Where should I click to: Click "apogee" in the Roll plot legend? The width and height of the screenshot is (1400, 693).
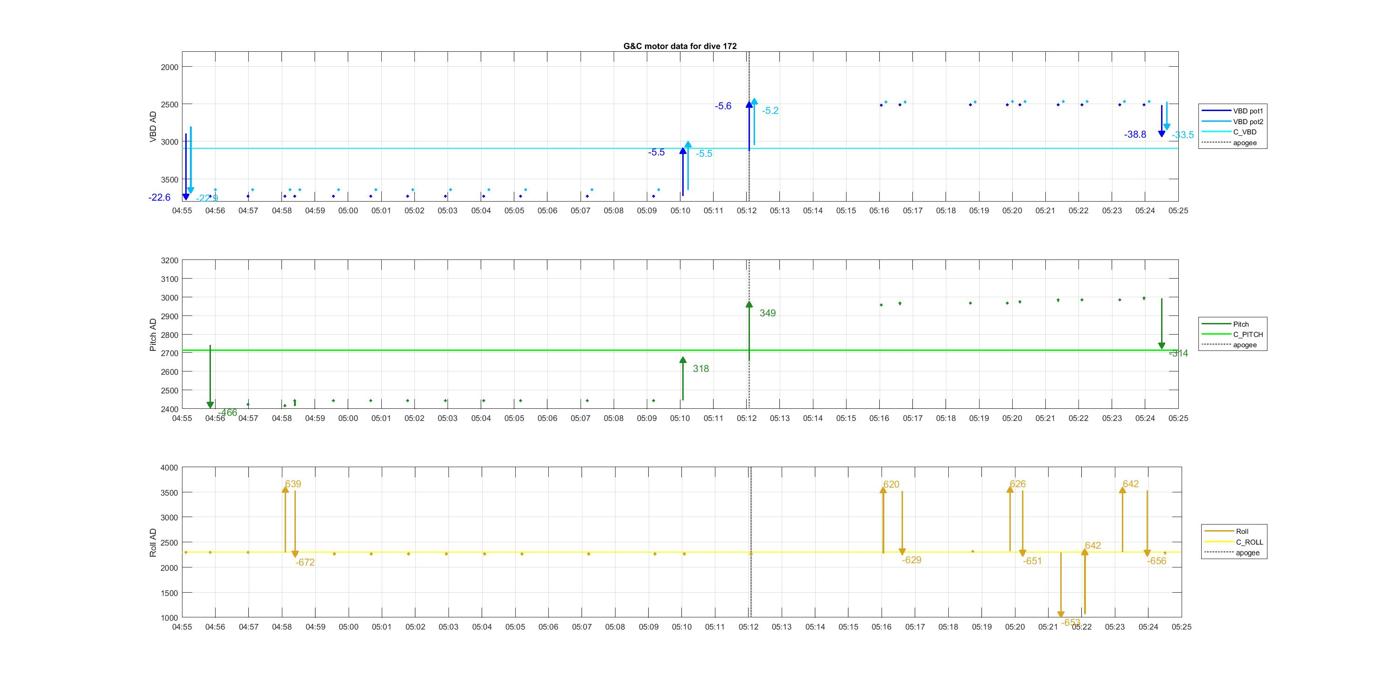click(x=1234, y=552)
